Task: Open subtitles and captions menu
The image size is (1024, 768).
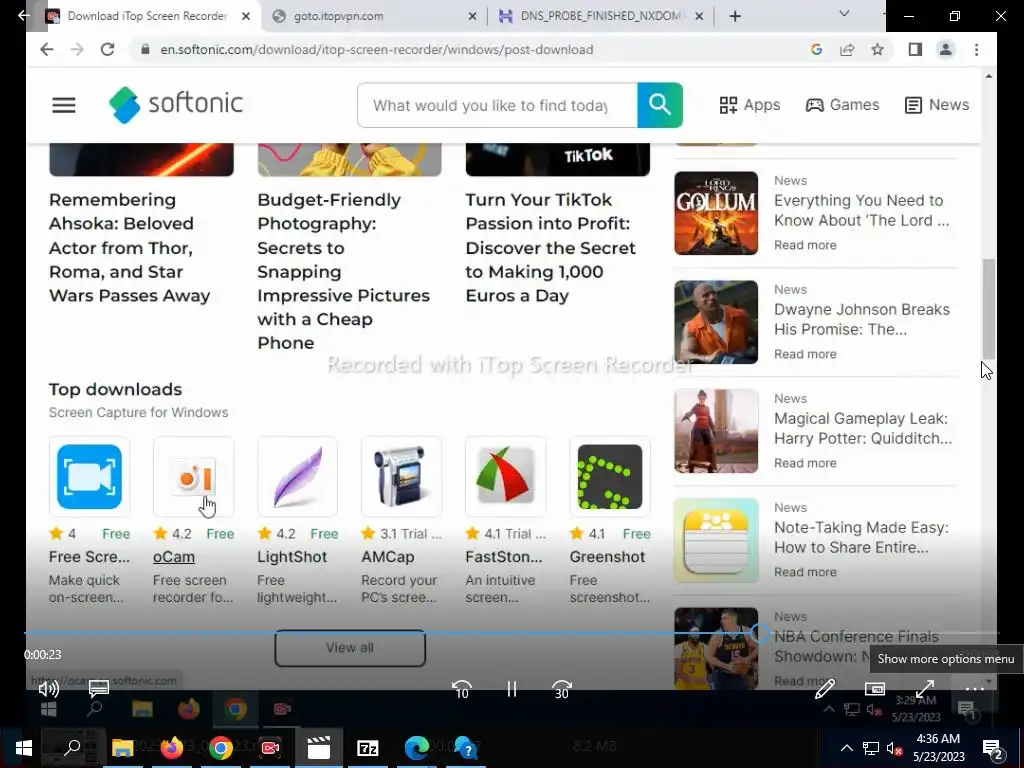Action: pyautogui.click(x=99, y=688)
